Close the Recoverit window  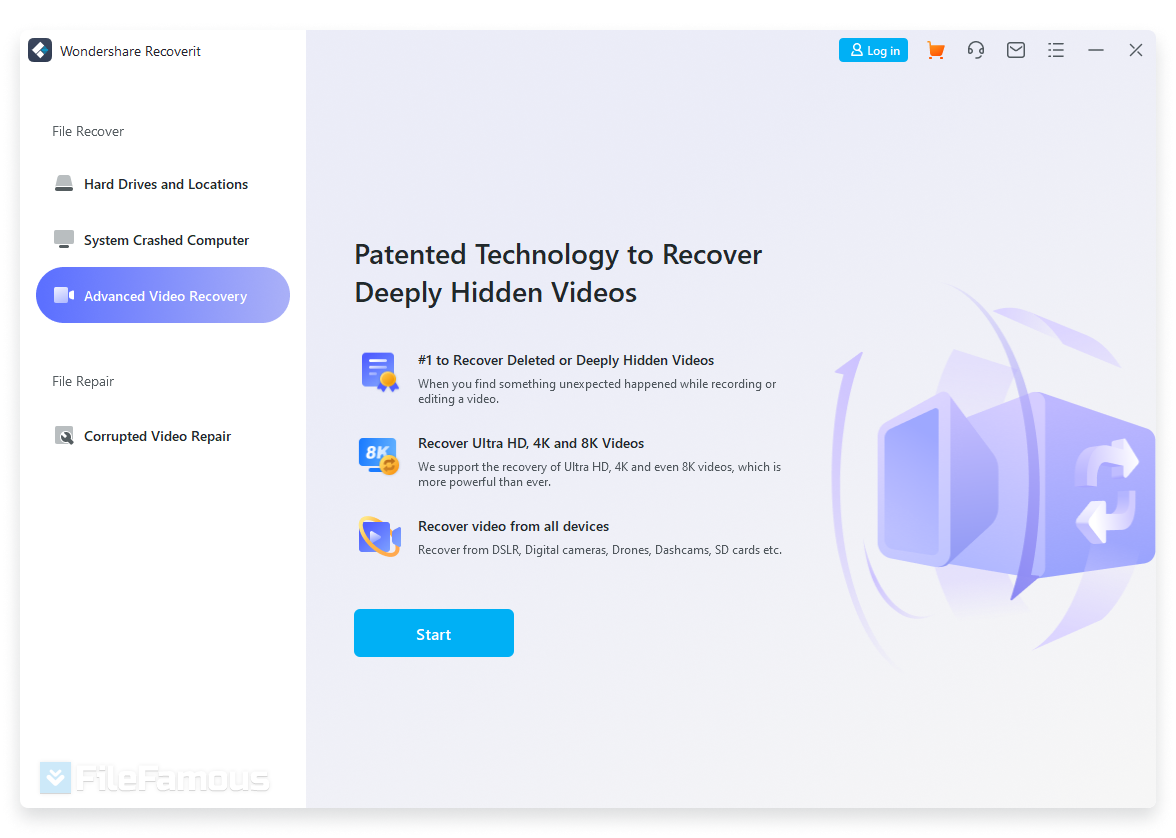[1136, 50]
